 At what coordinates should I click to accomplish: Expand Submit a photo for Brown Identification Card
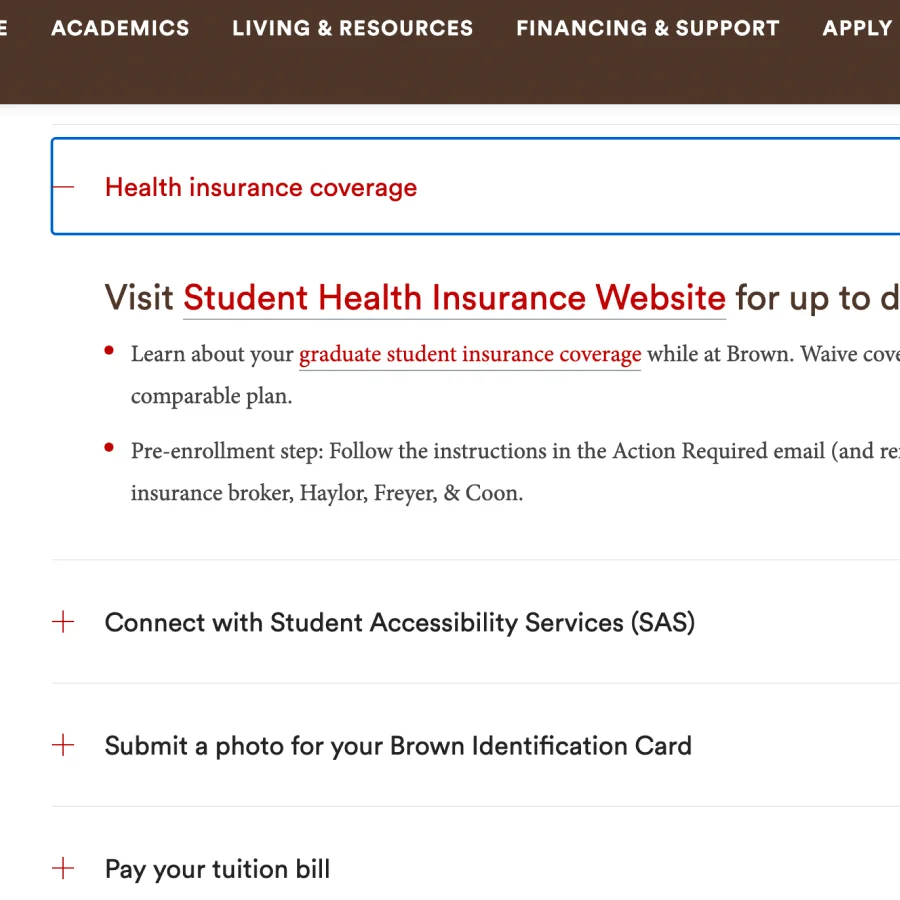click(x=398, y=746)
